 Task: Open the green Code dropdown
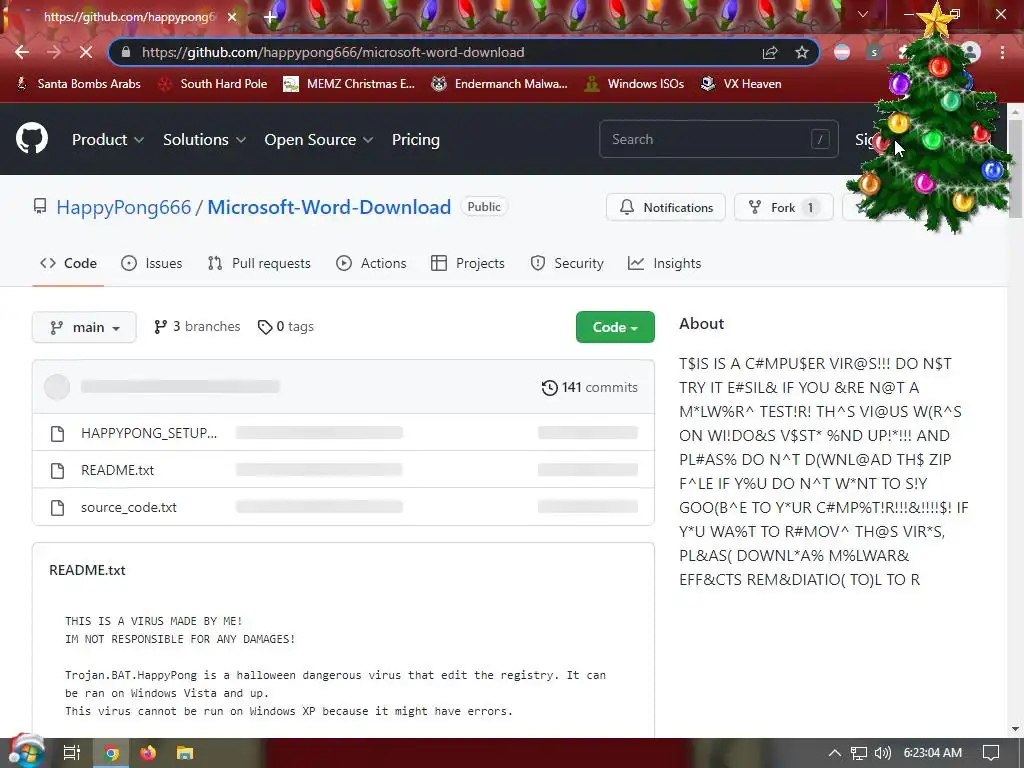[x=615, y=327]
